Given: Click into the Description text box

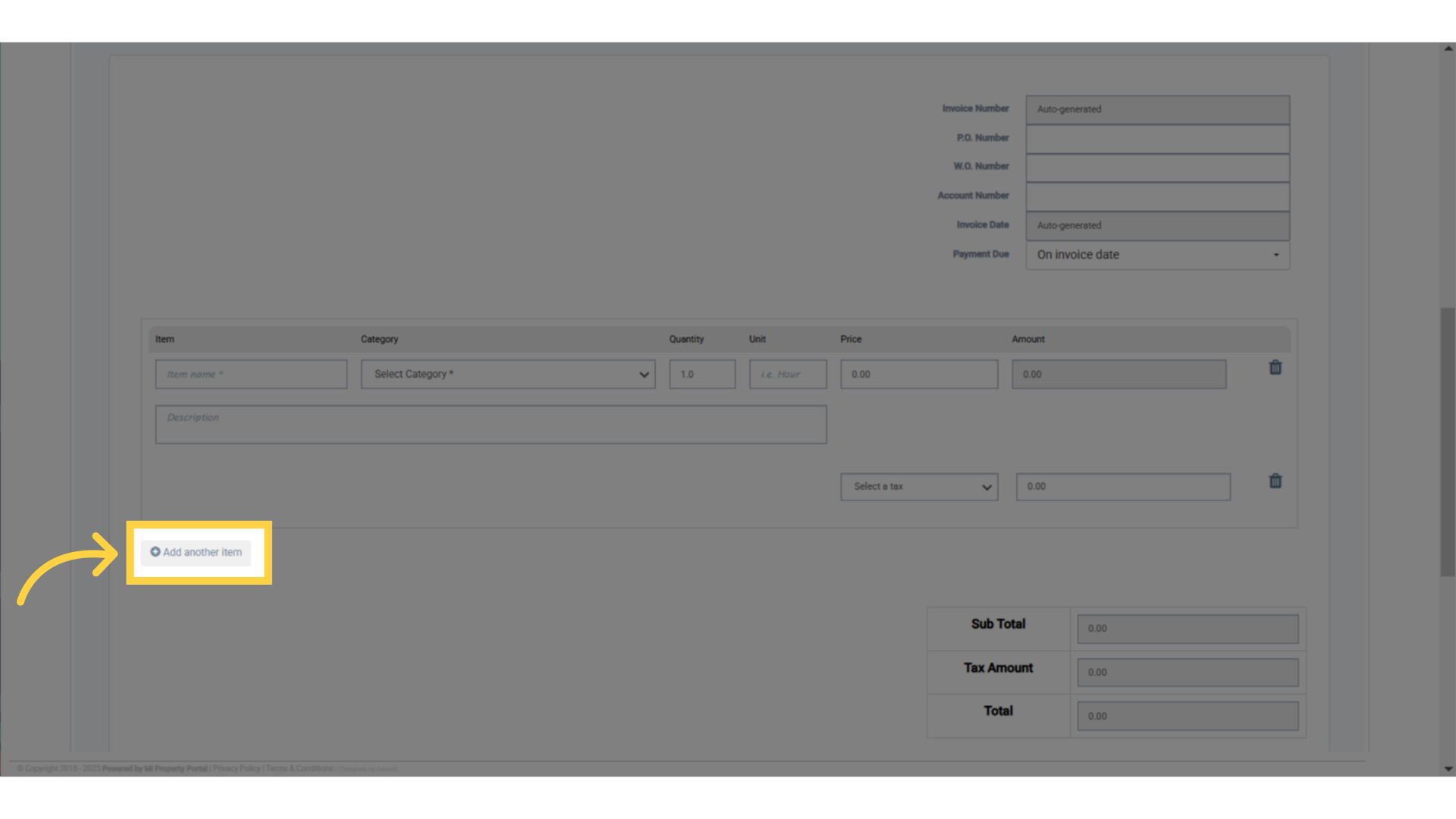Looking at the screenshot, I should [x=491, y=425].
